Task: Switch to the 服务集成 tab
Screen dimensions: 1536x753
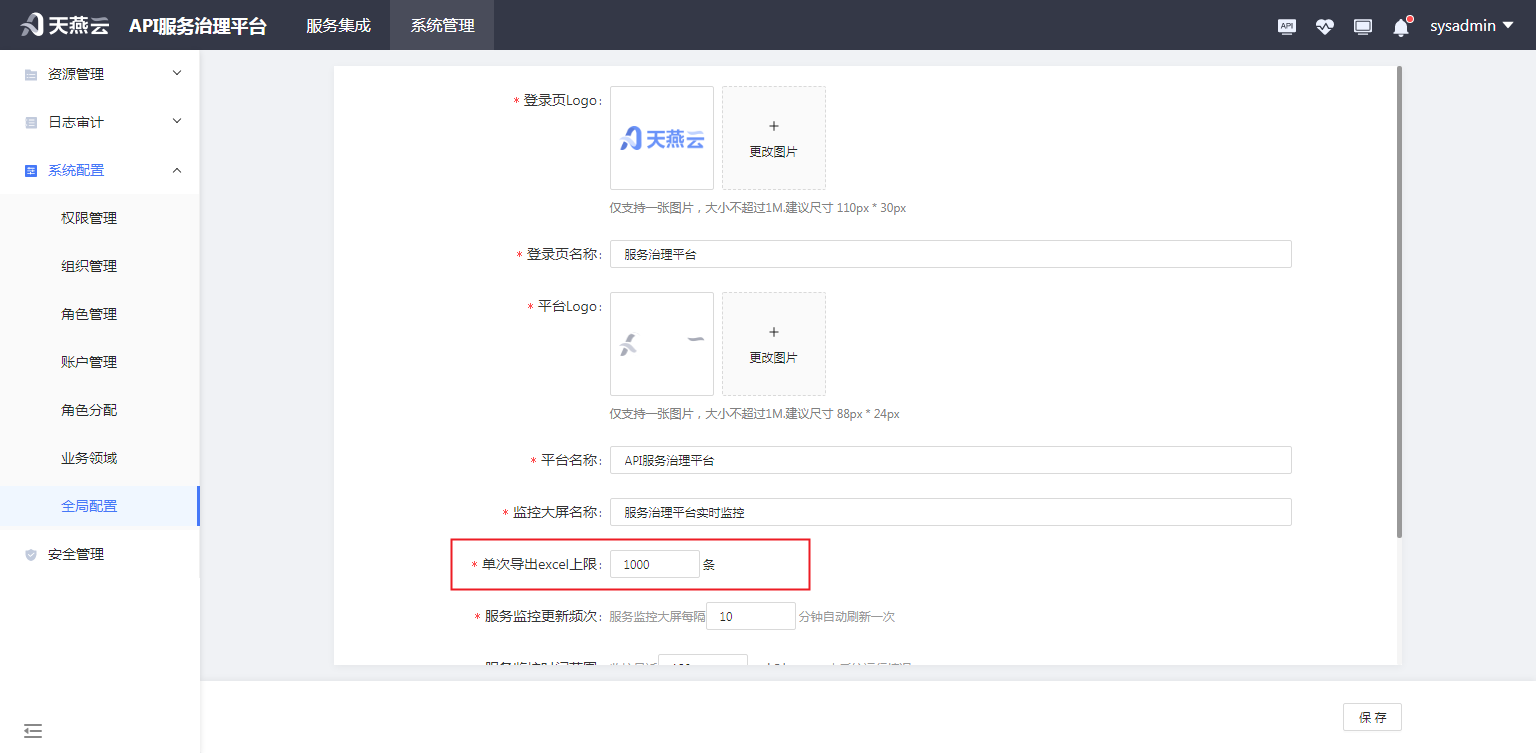Action: pos(338,26)
